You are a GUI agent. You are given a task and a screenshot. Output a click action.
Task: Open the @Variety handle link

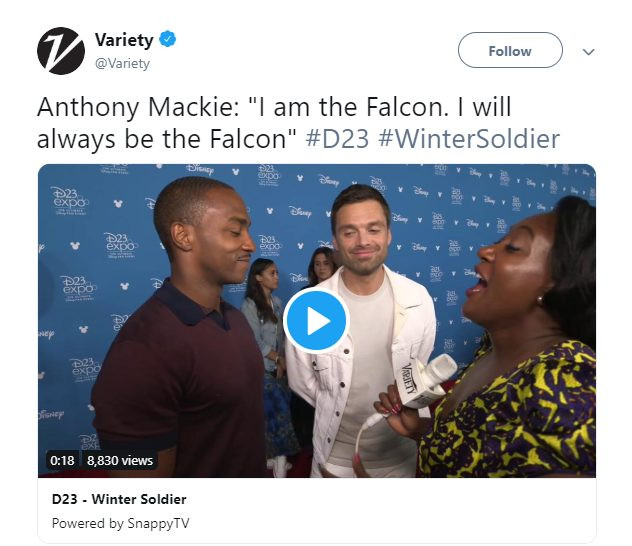tap(122, 64)
